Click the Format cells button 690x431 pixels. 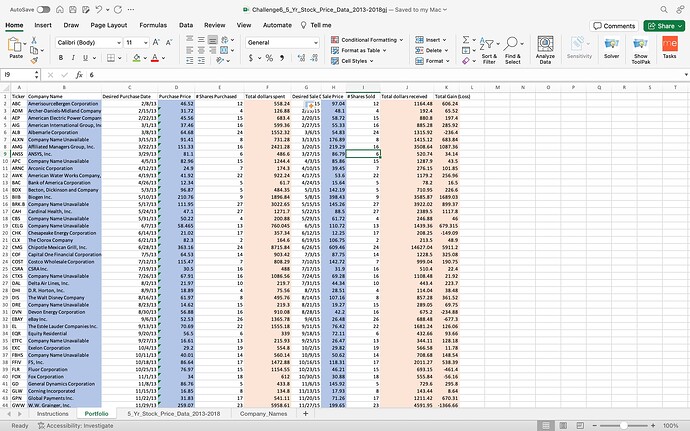433,61
